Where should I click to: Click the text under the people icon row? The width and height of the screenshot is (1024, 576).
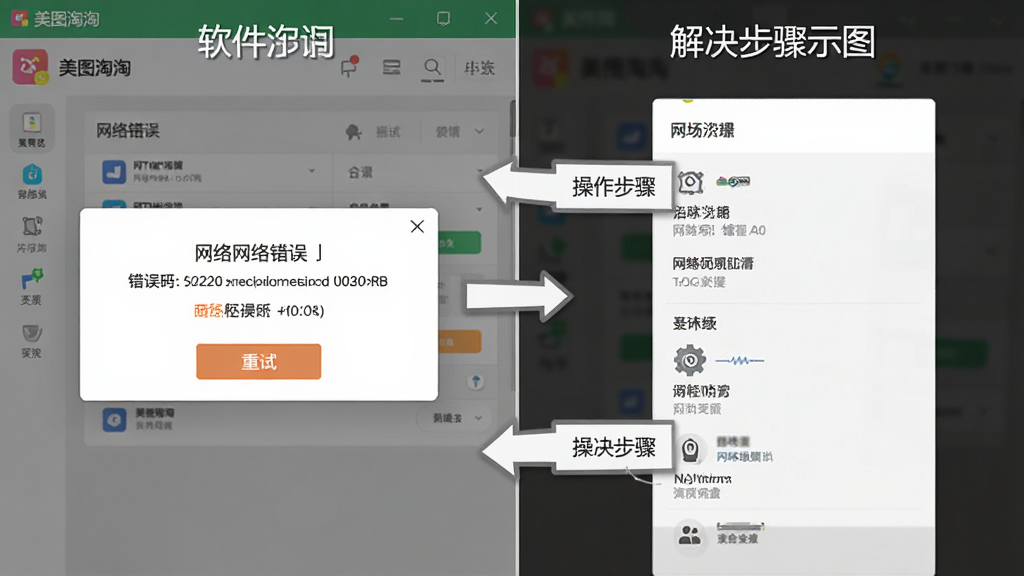[x=737, y=539]
